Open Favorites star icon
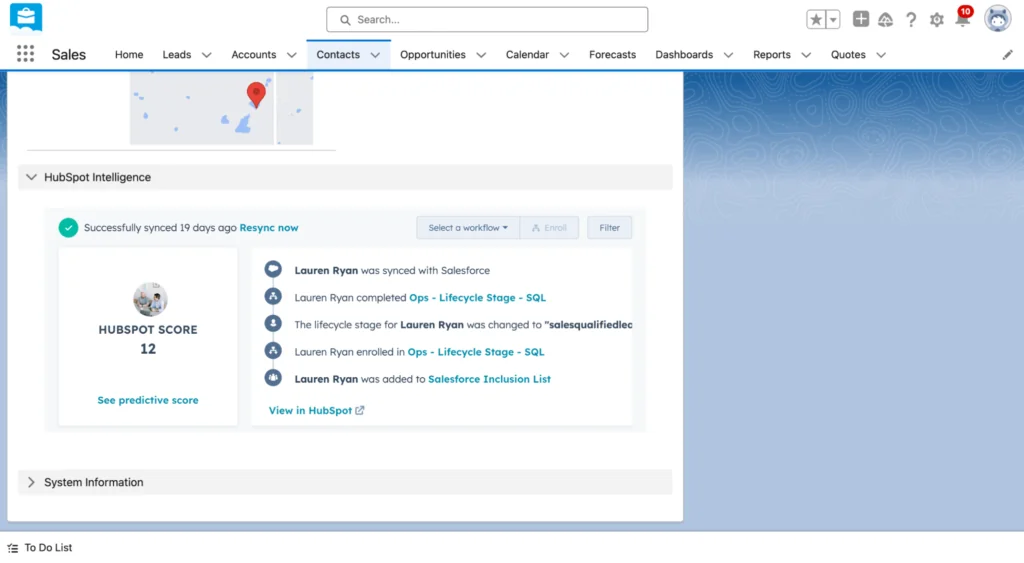Screen dimensions: 1024x563 coord(816,20)
